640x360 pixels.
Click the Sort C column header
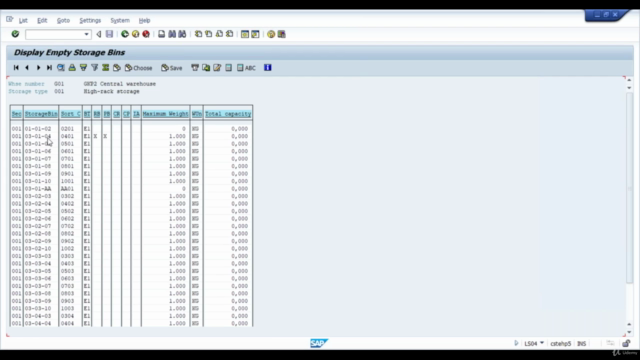tap(71, 114)
